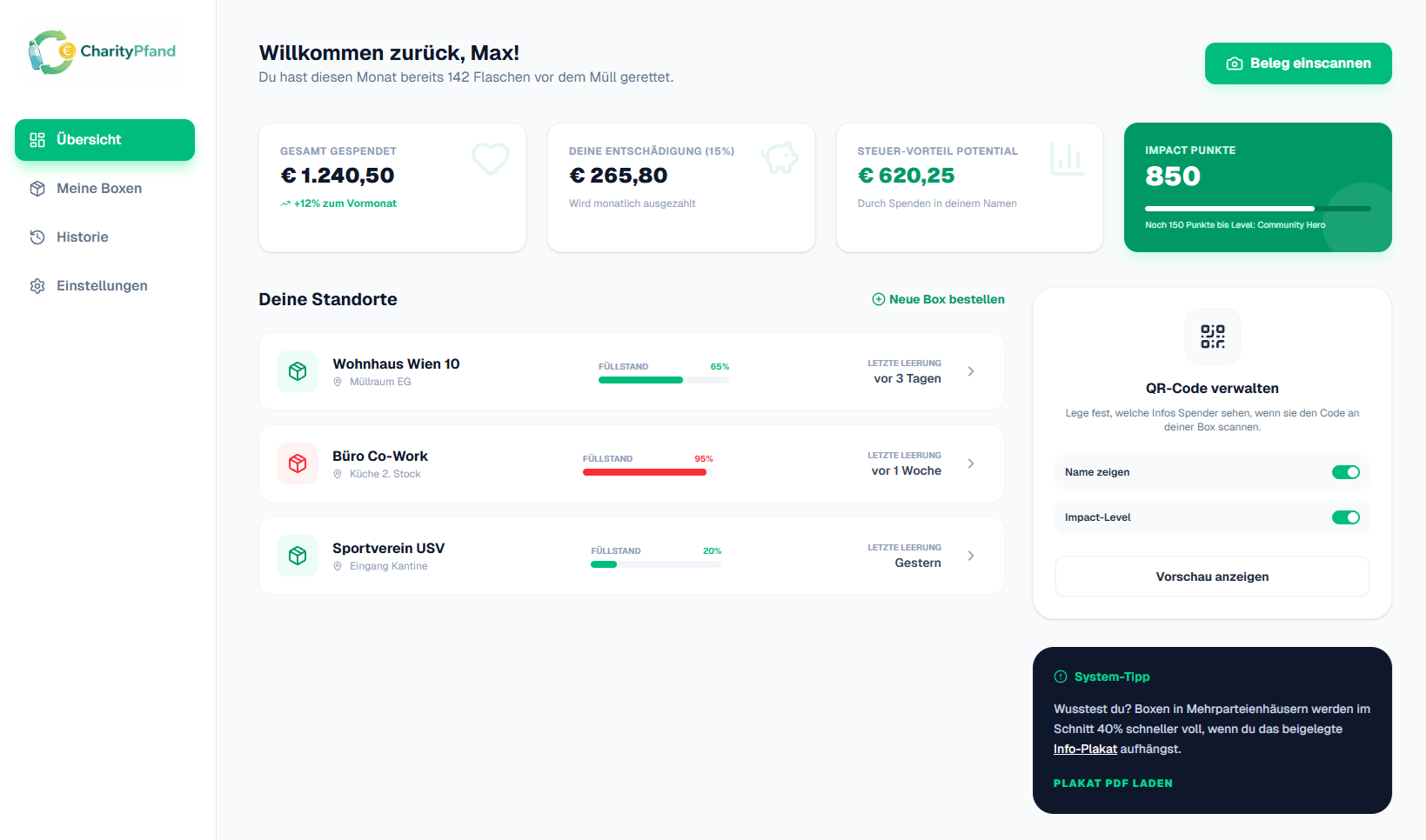This screenshot has height=840, width=1426.
Task: Click the green box icon for Wohnhaus Wien 10
Action: (x=298, y=371)
